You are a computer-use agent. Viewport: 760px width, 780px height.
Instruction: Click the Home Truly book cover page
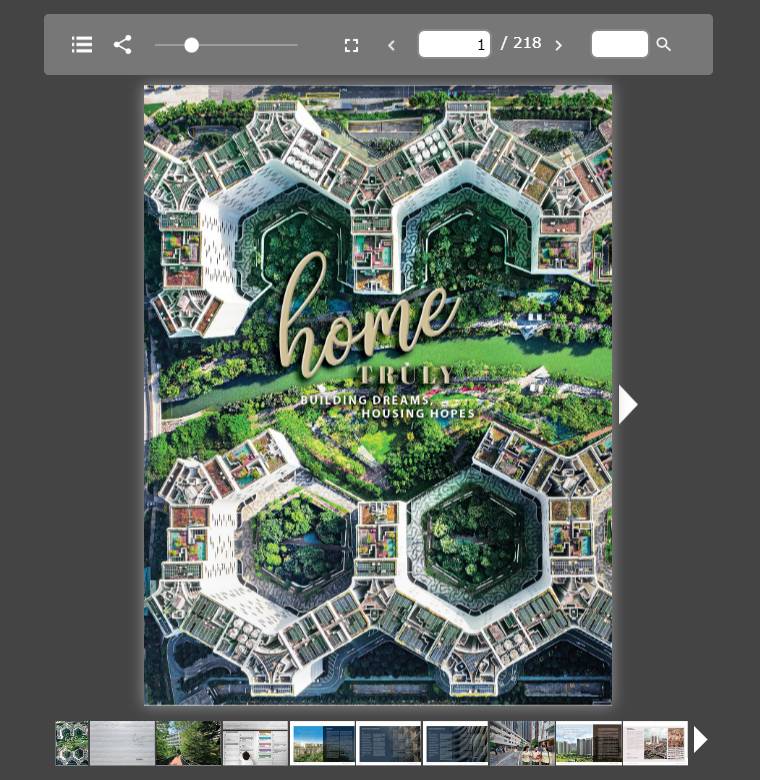point(378,395)
